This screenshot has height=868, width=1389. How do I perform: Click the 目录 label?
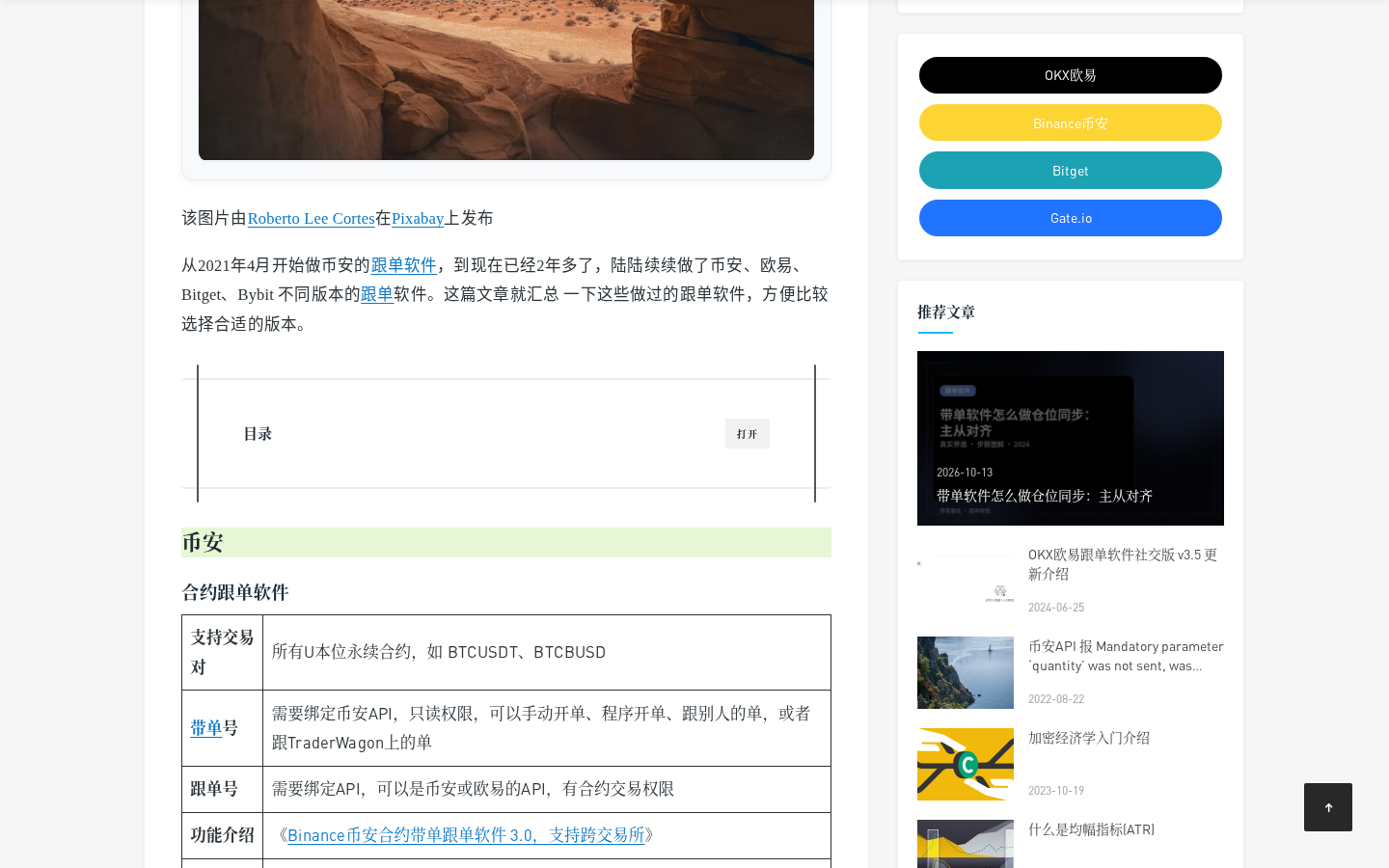258,434
